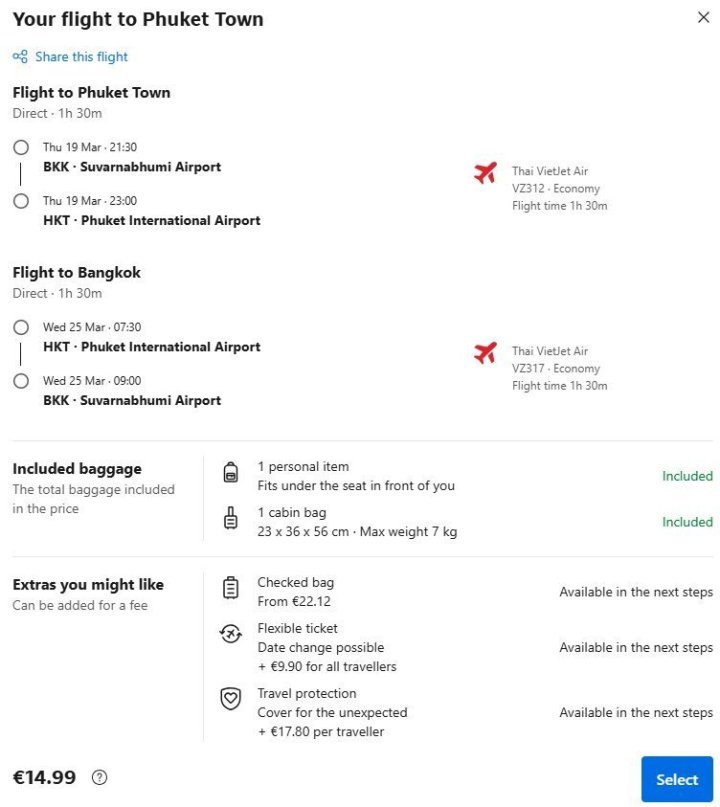Click the Thai VietJet Air logo for flight VZ317

[x=485, y=352]
